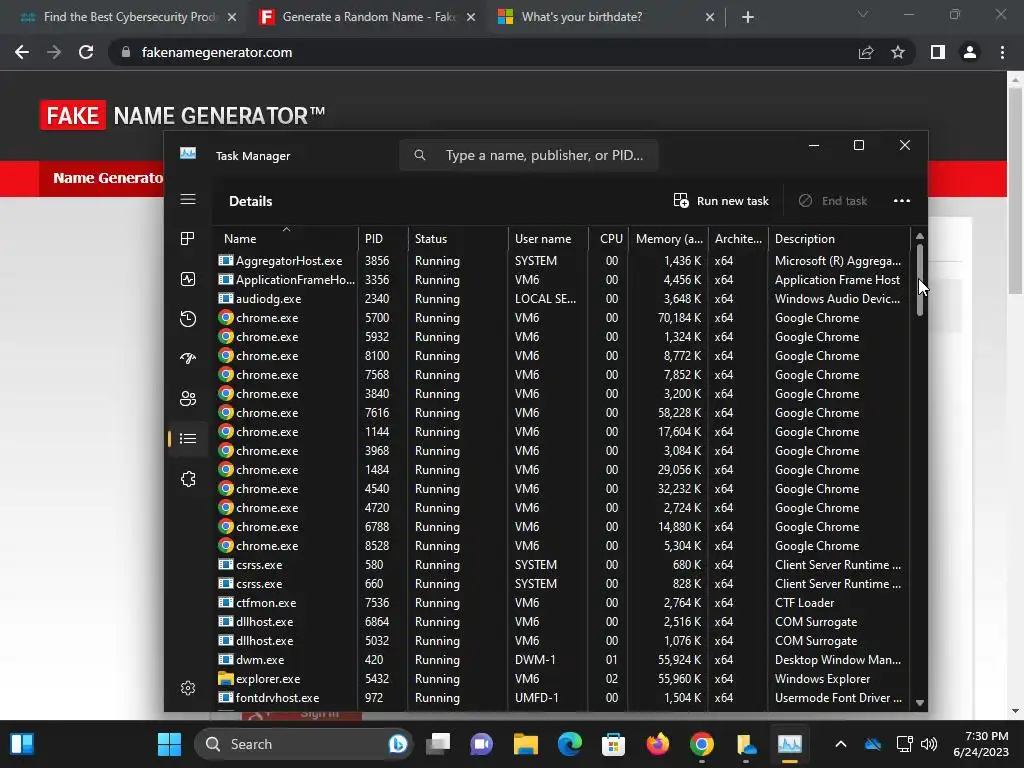Sort by the PID column header
Image resolution: width=1024 pixels, height=768 pixels.
(x=383, y=238)
